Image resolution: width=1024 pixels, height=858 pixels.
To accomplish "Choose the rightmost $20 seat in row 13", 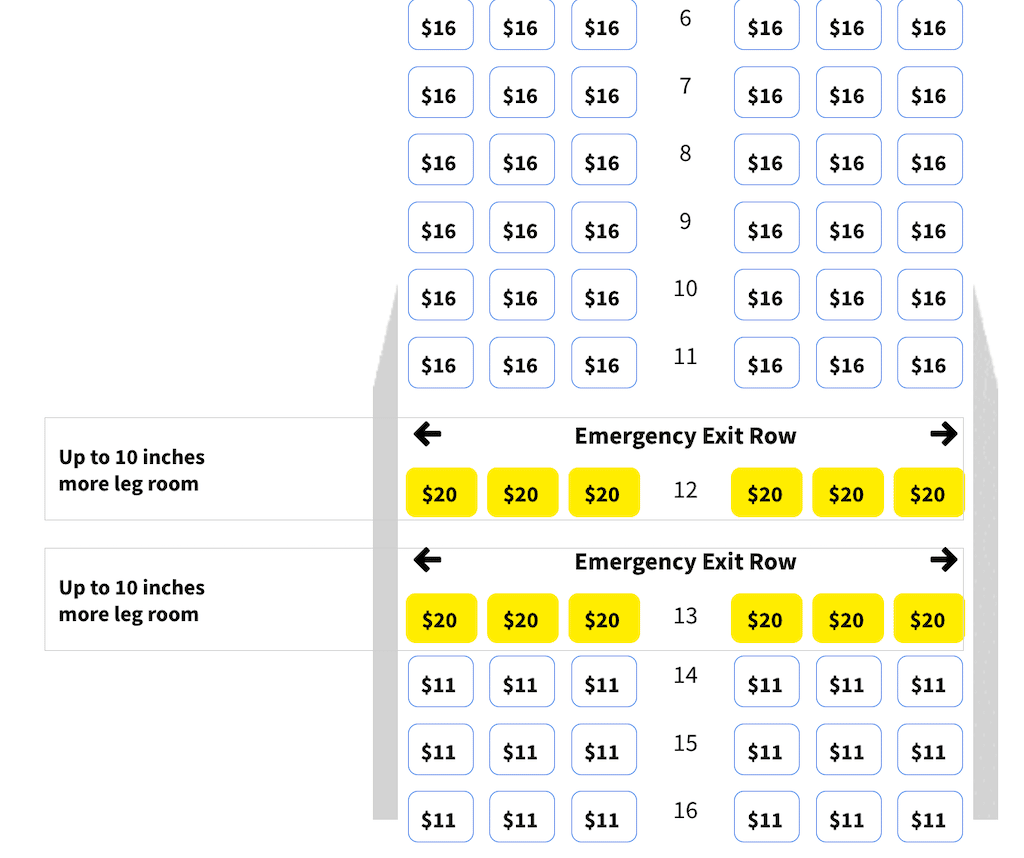I will pyautogui.click(x=929, y=618).
